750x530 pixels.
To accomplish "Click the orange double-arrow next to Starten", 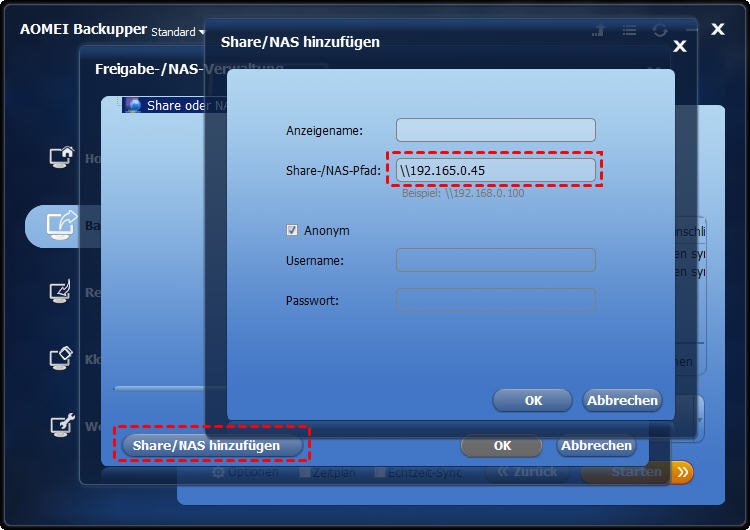I will click(682, 473).
